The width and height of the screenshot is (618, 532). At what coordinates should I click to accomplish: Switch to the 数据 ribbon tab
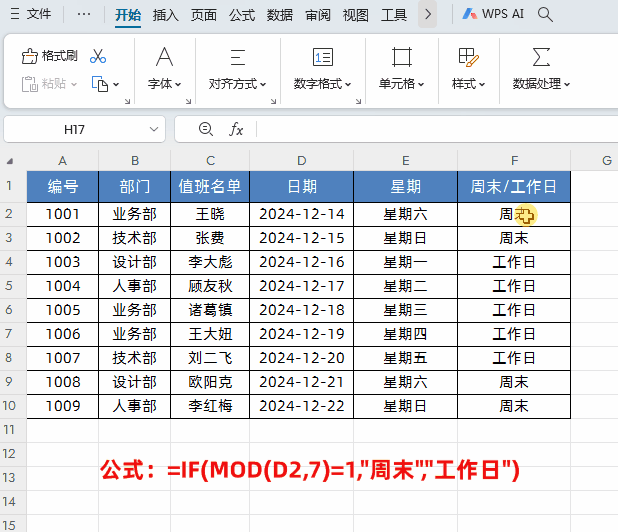[x=280, y=15]
